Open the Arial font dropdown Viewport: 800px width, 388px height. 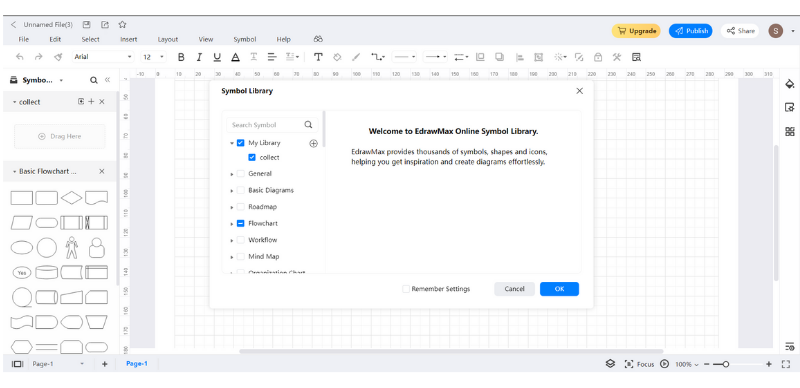(x=103, y=57)
